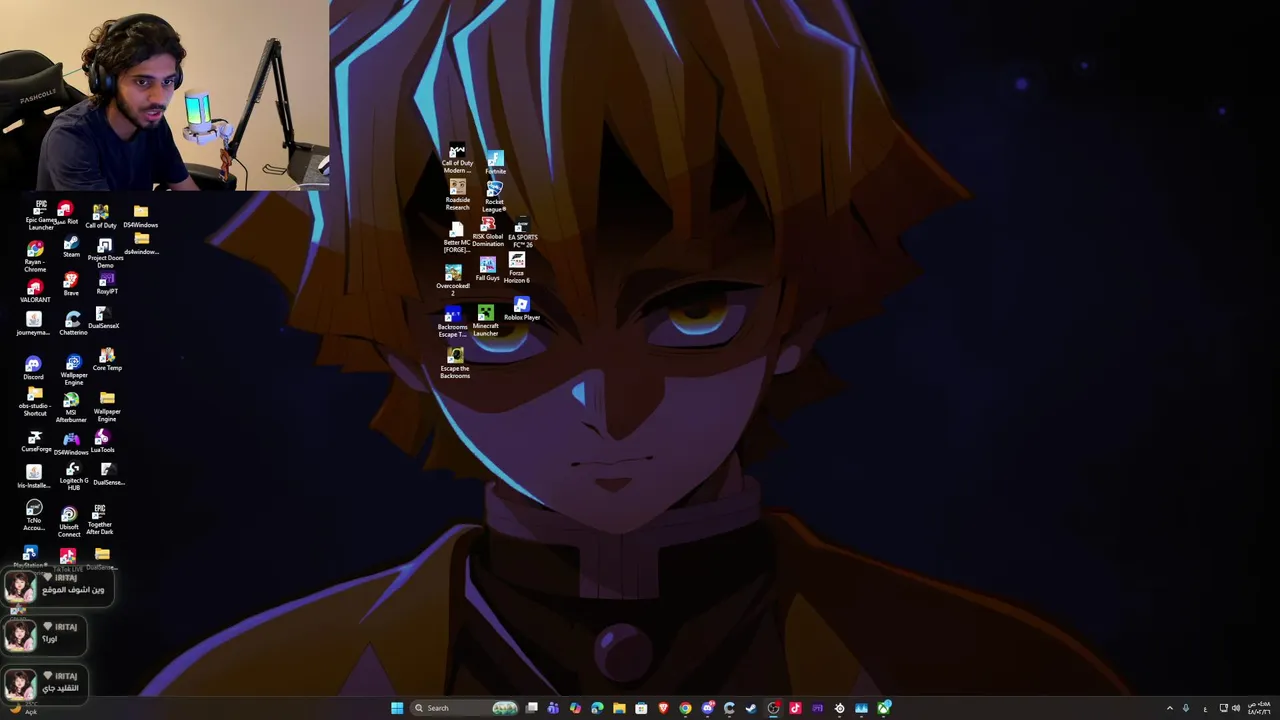The height and width of the screenshot is (720, 1280).
Task: Open the Fortnite desktop shortcut
Action: tap(495, 164)
